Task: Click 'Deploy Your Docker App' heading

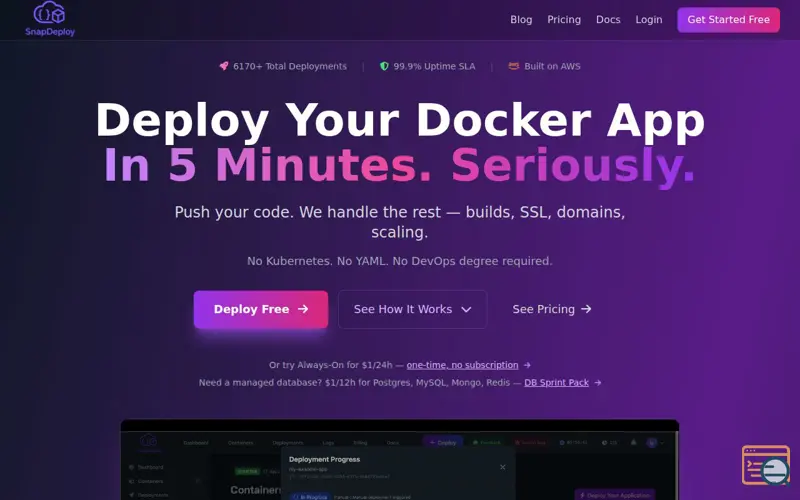Action: [x=400, y=120]
